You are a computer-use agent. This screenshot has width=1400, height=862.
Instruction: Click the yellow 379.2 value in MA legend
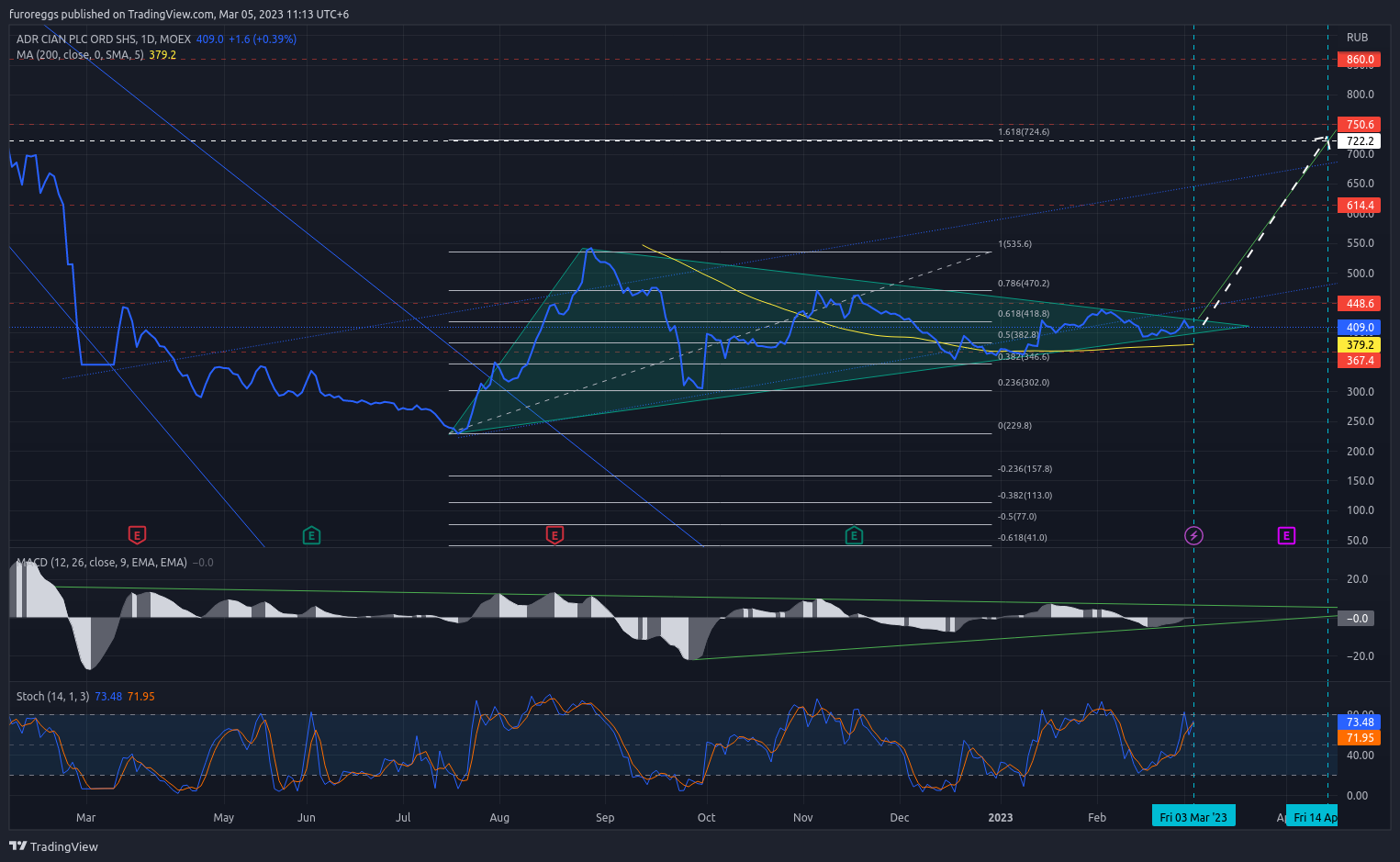(162, 55)
